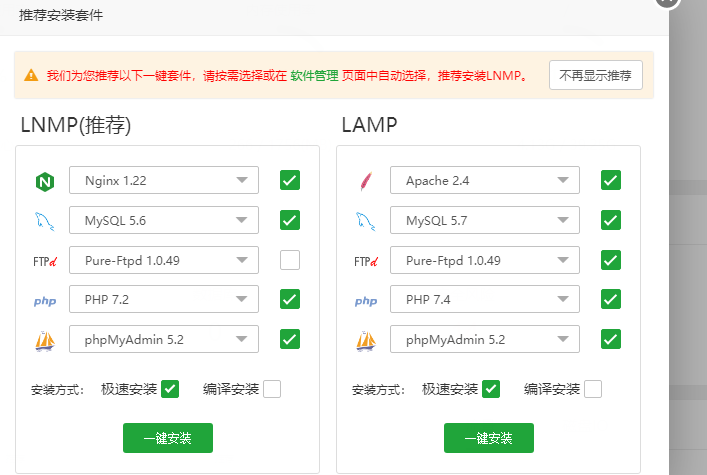This screenshot has height=475, width=707.
Task: Open the Apache 2.4 version dropdown
Action: [485, 180]
